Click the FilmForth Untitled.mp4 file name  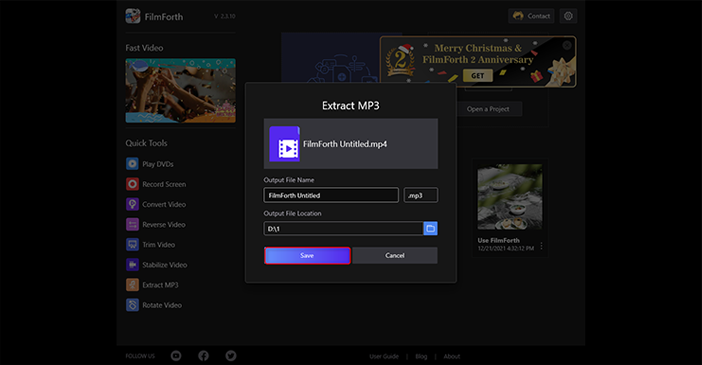[345, 144]
